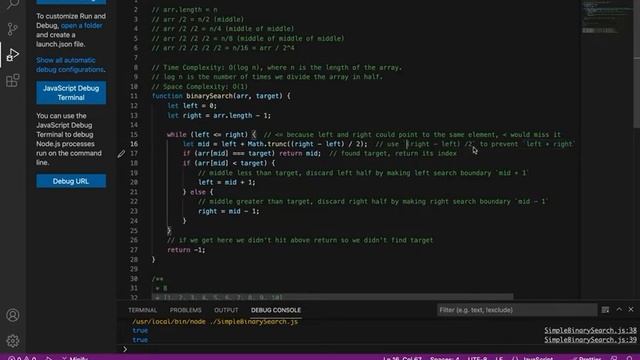Open the Extensions view
The height and width of the screenshot is (360, 640).
[13, 80]
